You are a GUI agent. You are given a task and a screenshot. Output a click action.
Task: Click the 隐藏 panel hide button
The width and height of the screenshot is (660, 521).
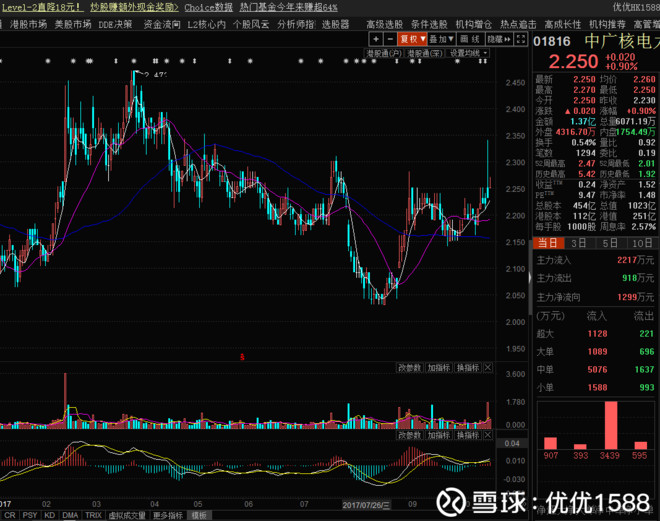pyautogui.click(x=499, y=39)
